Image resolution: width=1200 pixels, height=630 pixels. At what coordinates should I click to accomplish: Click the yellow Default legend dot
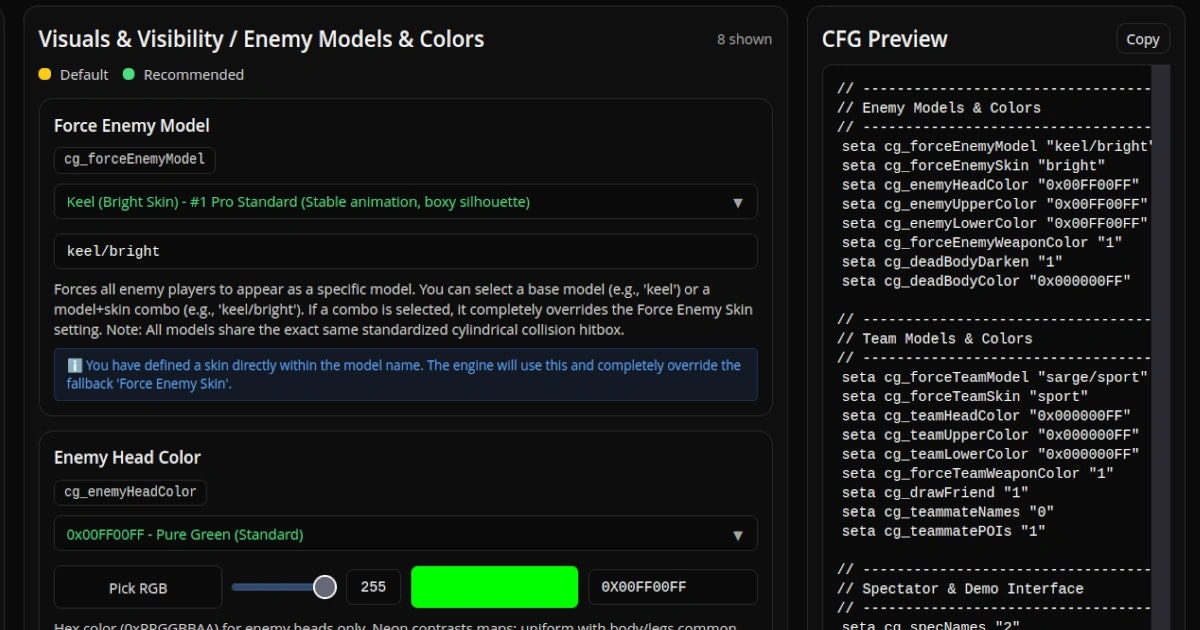44,74
